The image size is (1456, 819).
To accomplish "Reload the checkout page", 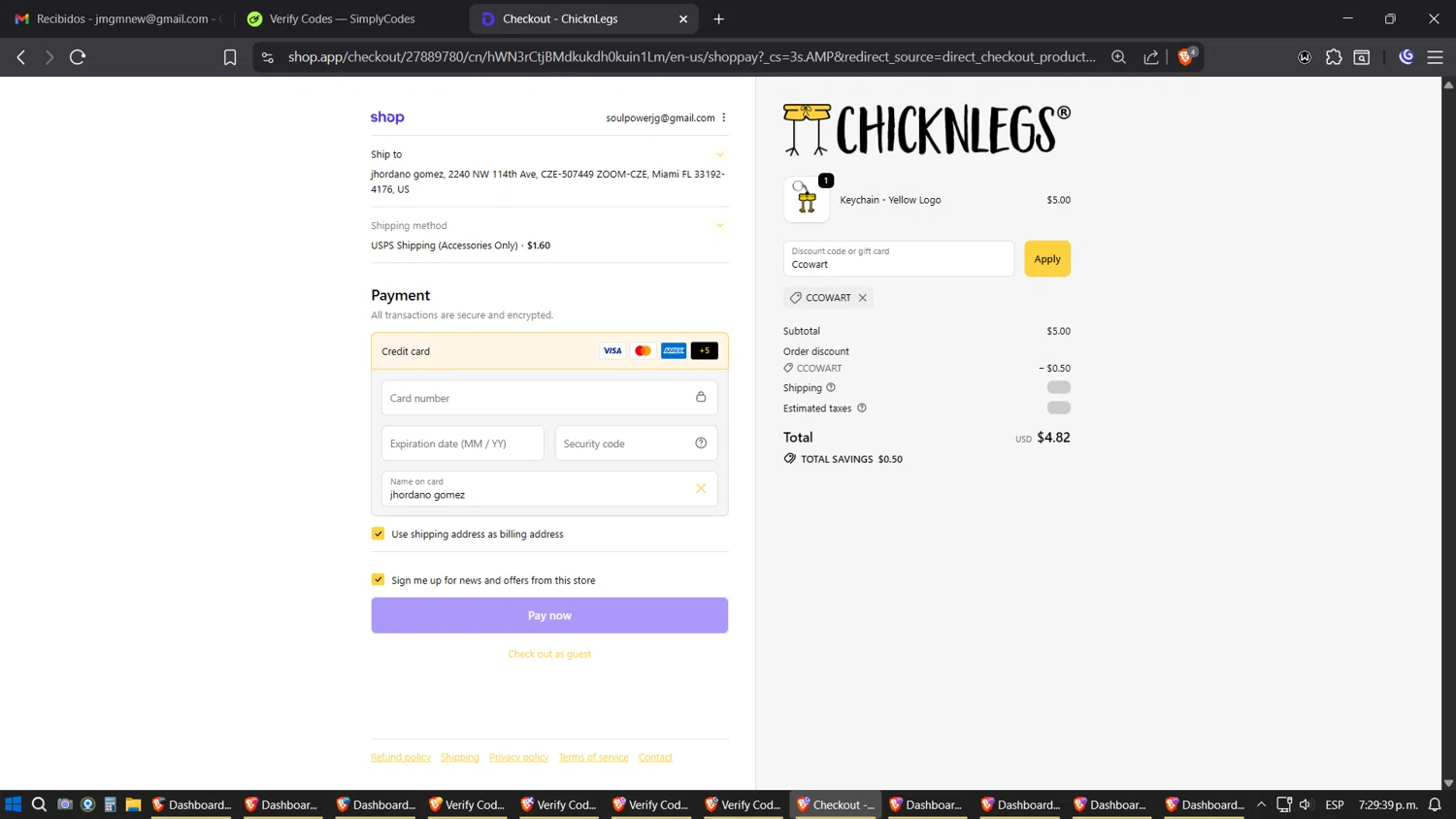I will tap(78, 57).
